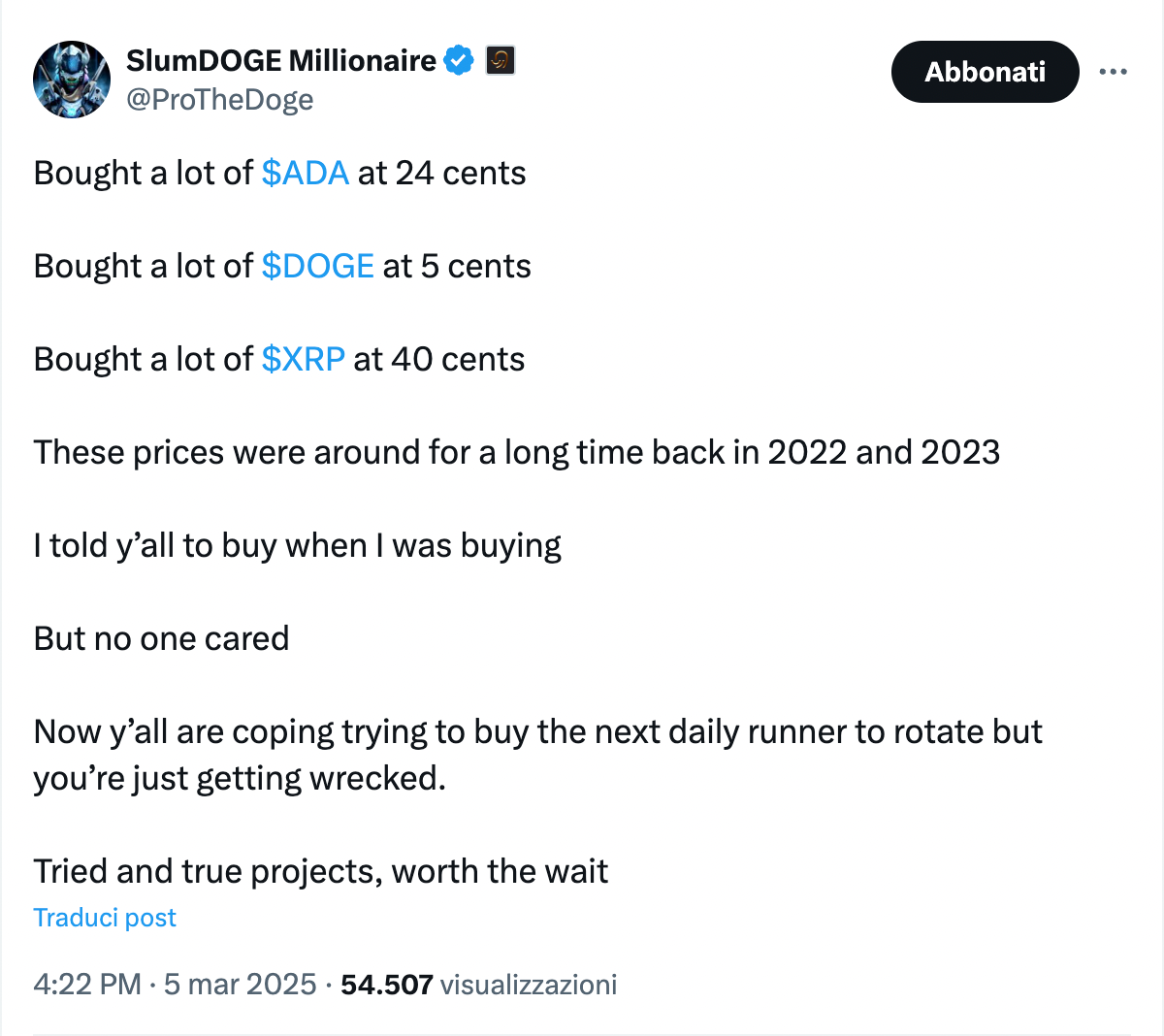This screenshot has height=1036, width=1164.
Task: Open subscription options with Abbonati
Action: (985, 71)
